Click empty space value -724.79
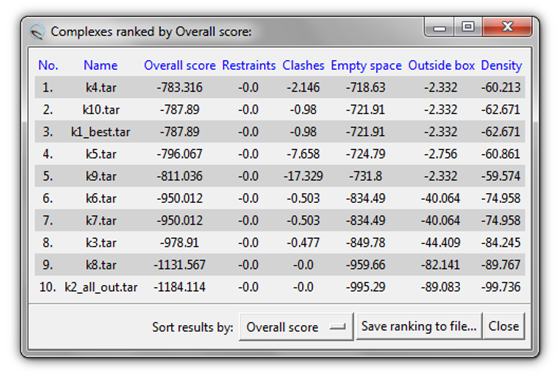559x377 pixels. tap(366, 154)
